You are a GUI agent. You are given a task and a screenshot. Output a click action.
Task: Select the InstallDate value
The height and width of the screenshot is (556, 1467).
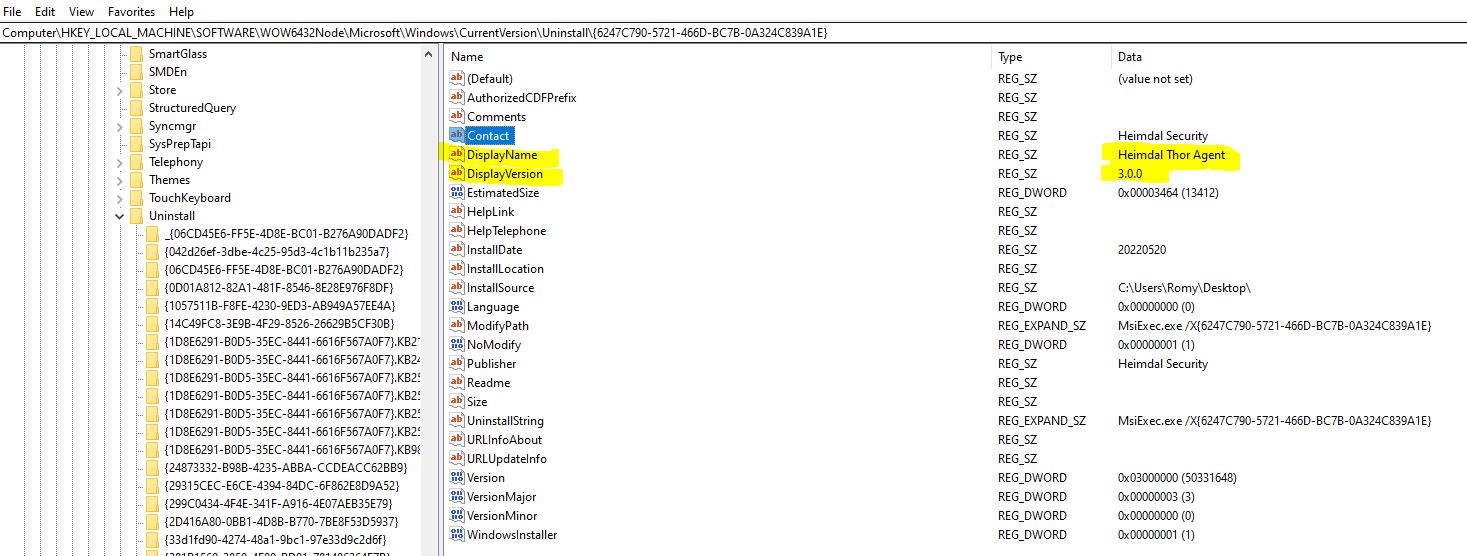(494, 250)
